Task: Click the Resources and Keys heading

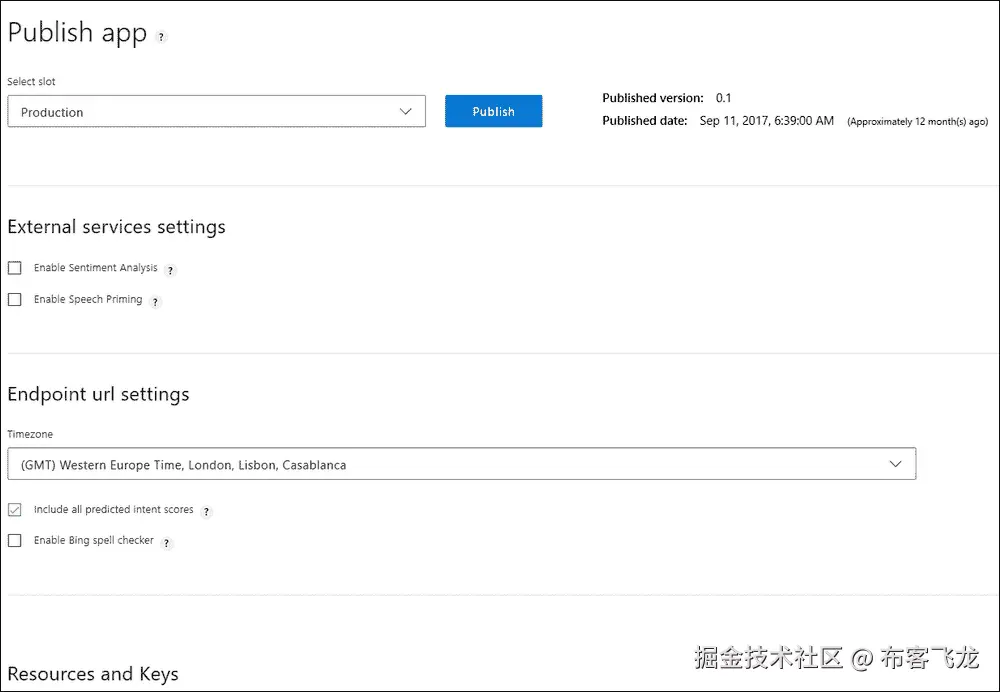Action: click(93, 674)
